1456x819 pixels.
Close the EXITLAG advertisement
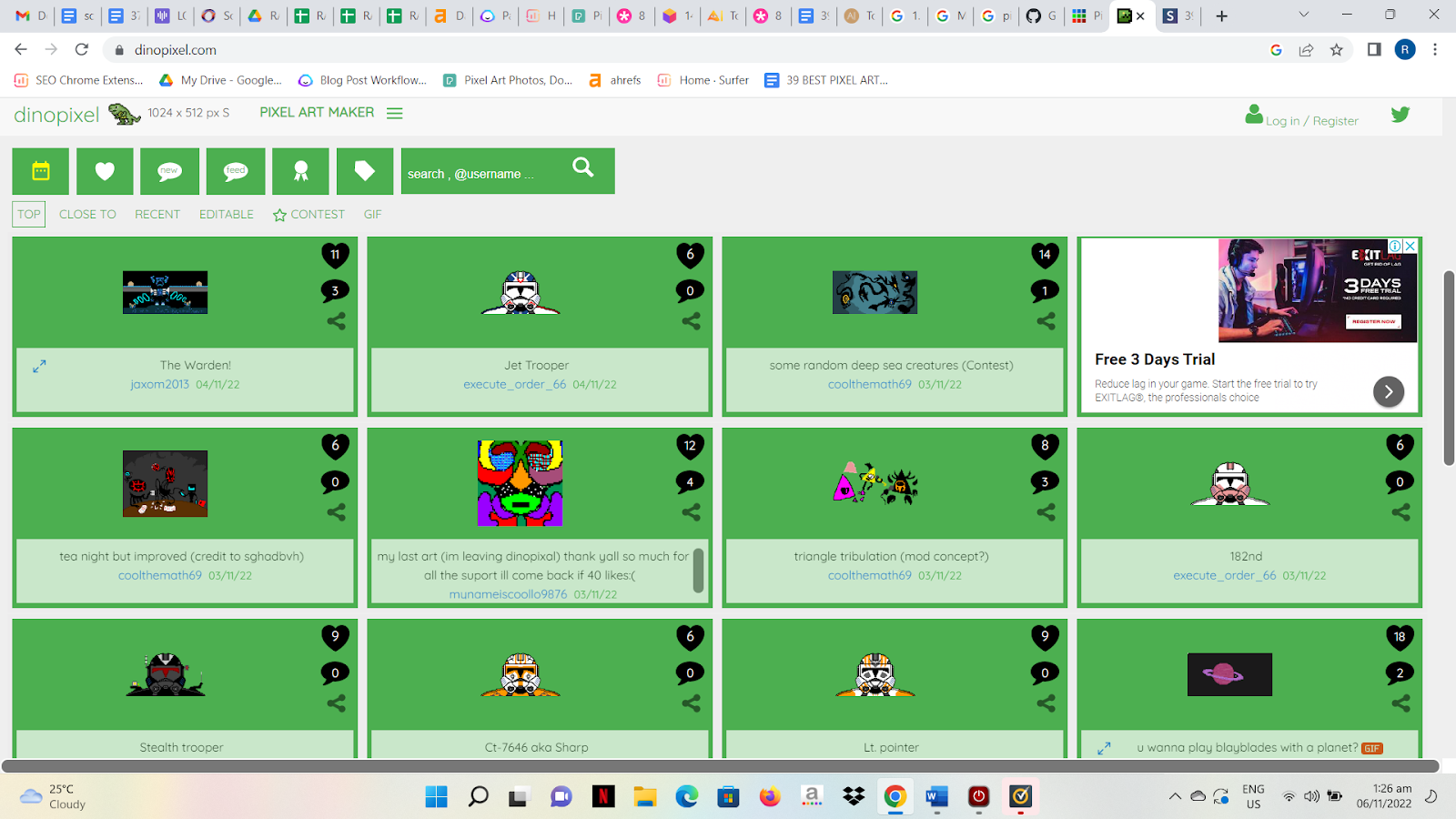[x=1410, y=246]
